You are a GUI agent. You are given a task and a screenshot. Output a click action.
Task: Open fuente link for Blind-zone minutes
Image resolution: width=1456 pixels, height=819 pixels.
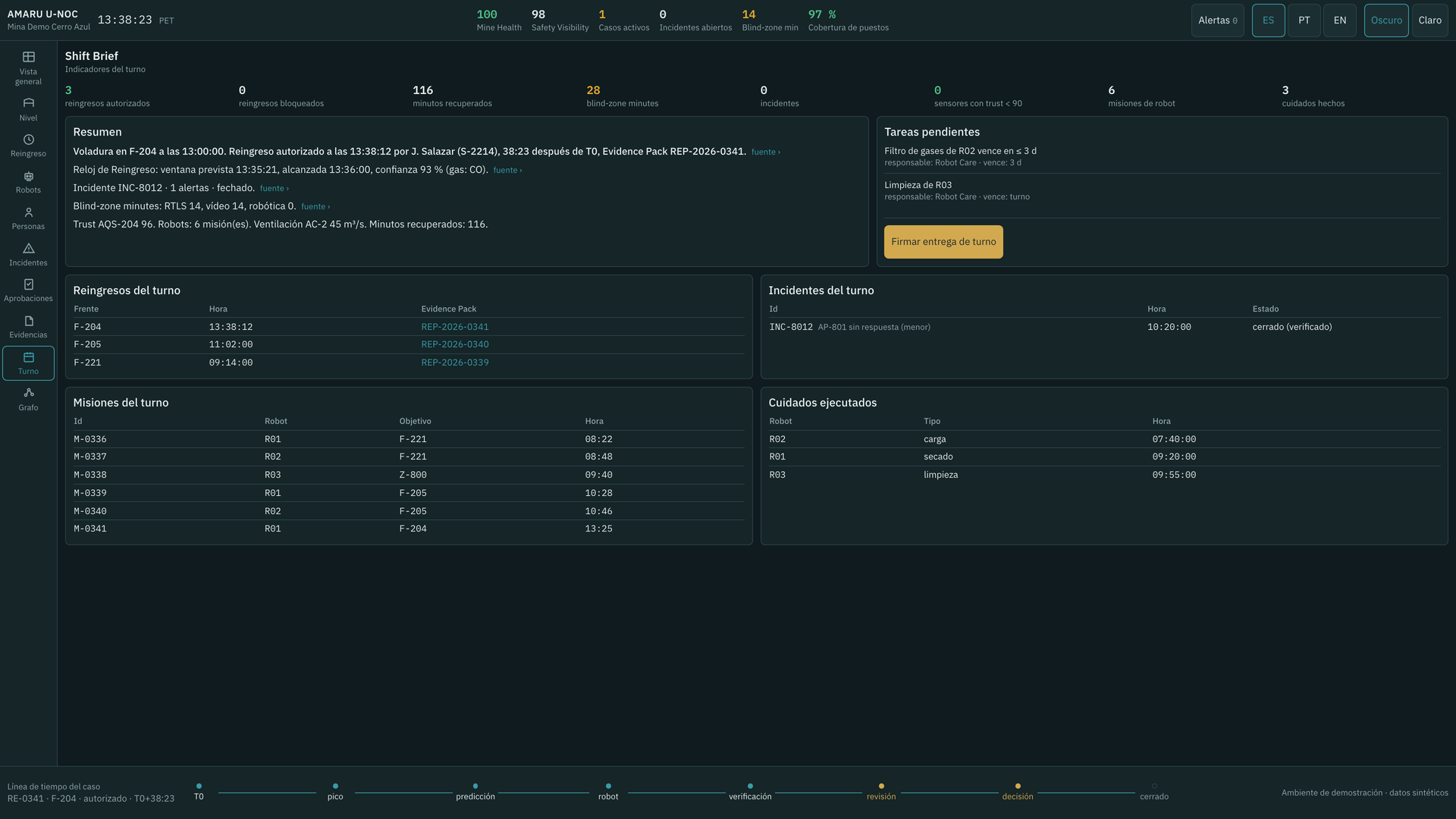[315, 207]
